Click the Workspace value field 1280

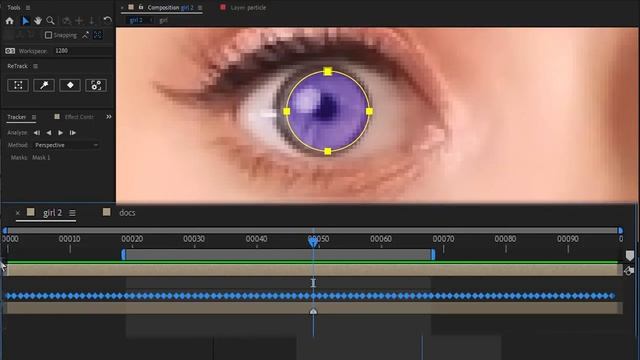coord(62,51)
